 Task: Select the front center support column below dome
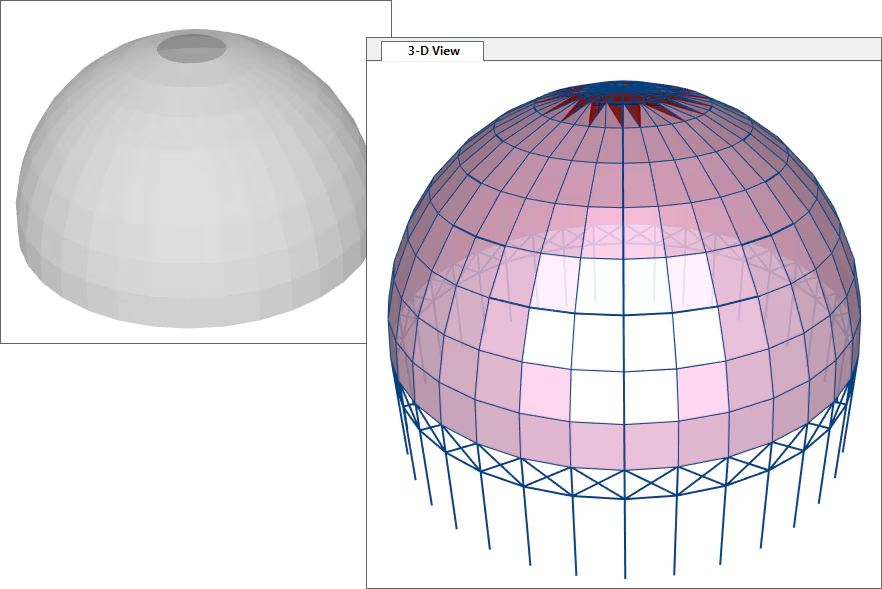626,540
